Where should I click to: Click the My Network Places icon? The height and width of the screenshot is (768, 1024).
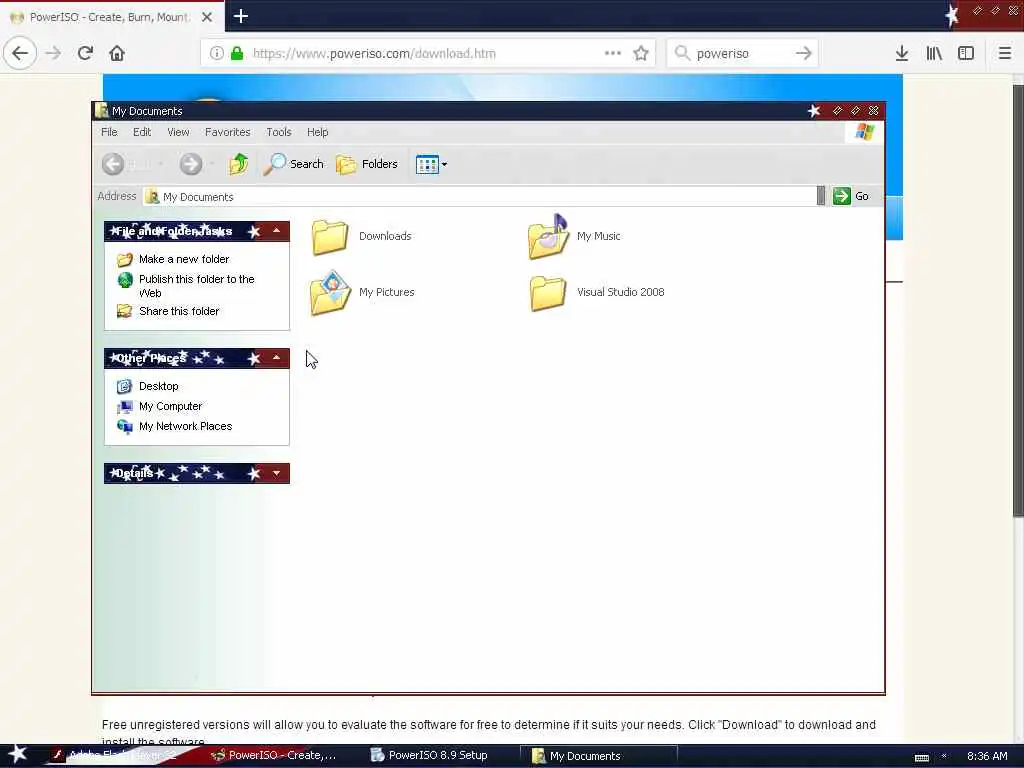[124, 426]
